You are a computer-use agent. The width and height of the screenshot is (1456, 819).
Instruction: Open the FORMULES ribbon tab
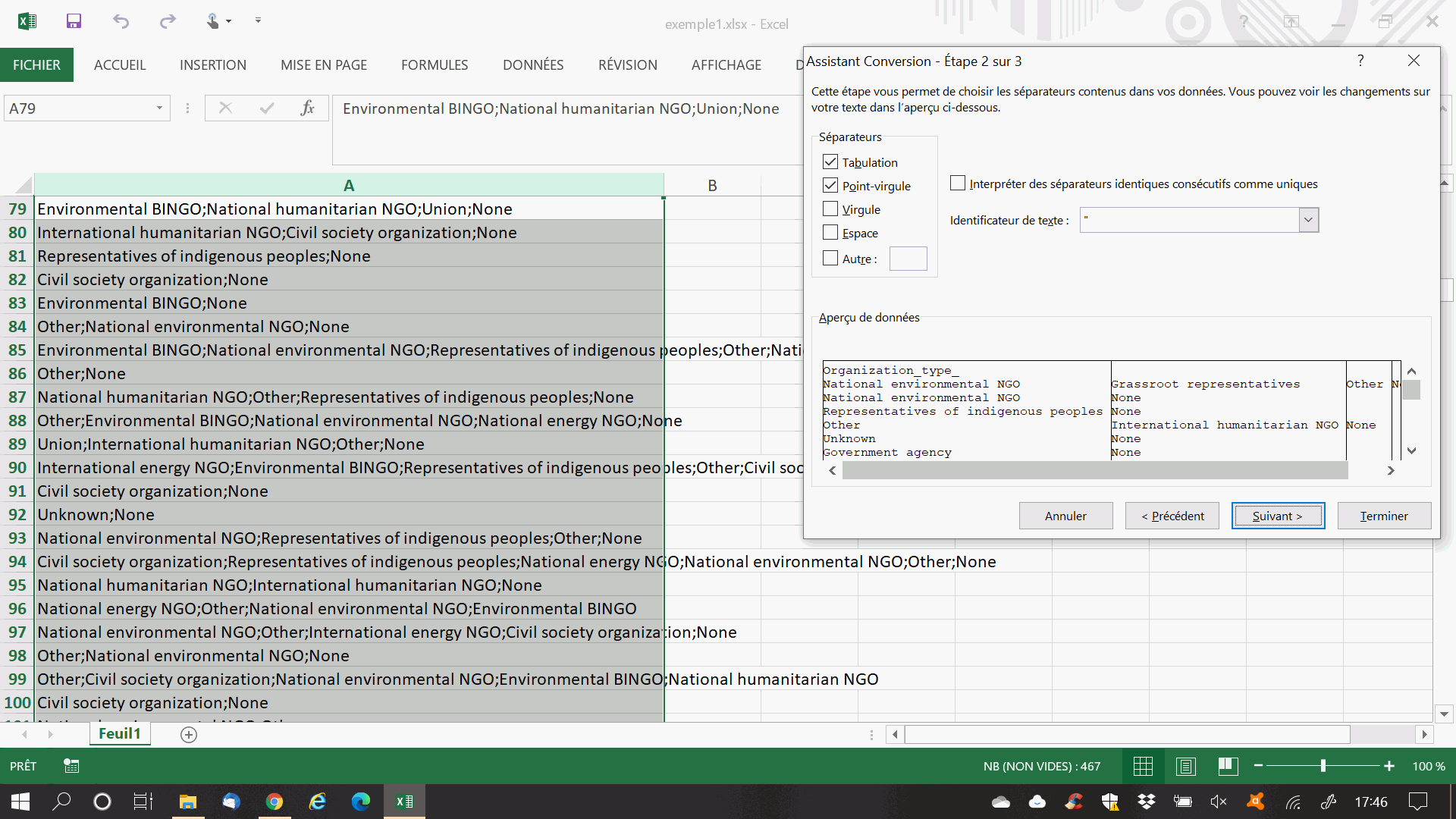(435, 65)
